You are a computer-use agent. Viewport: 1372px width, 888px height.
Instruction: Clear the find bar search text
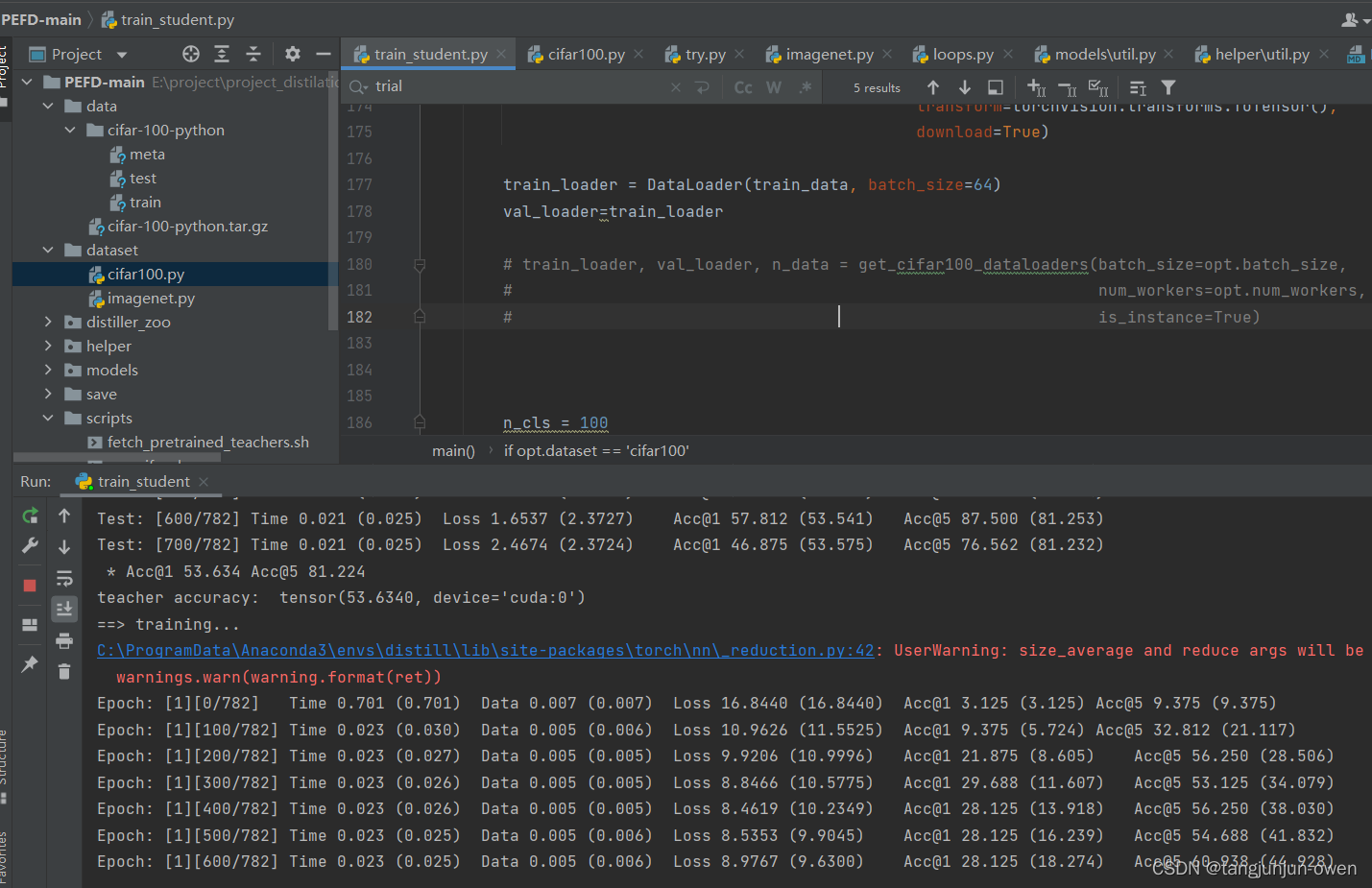(676, 86)
